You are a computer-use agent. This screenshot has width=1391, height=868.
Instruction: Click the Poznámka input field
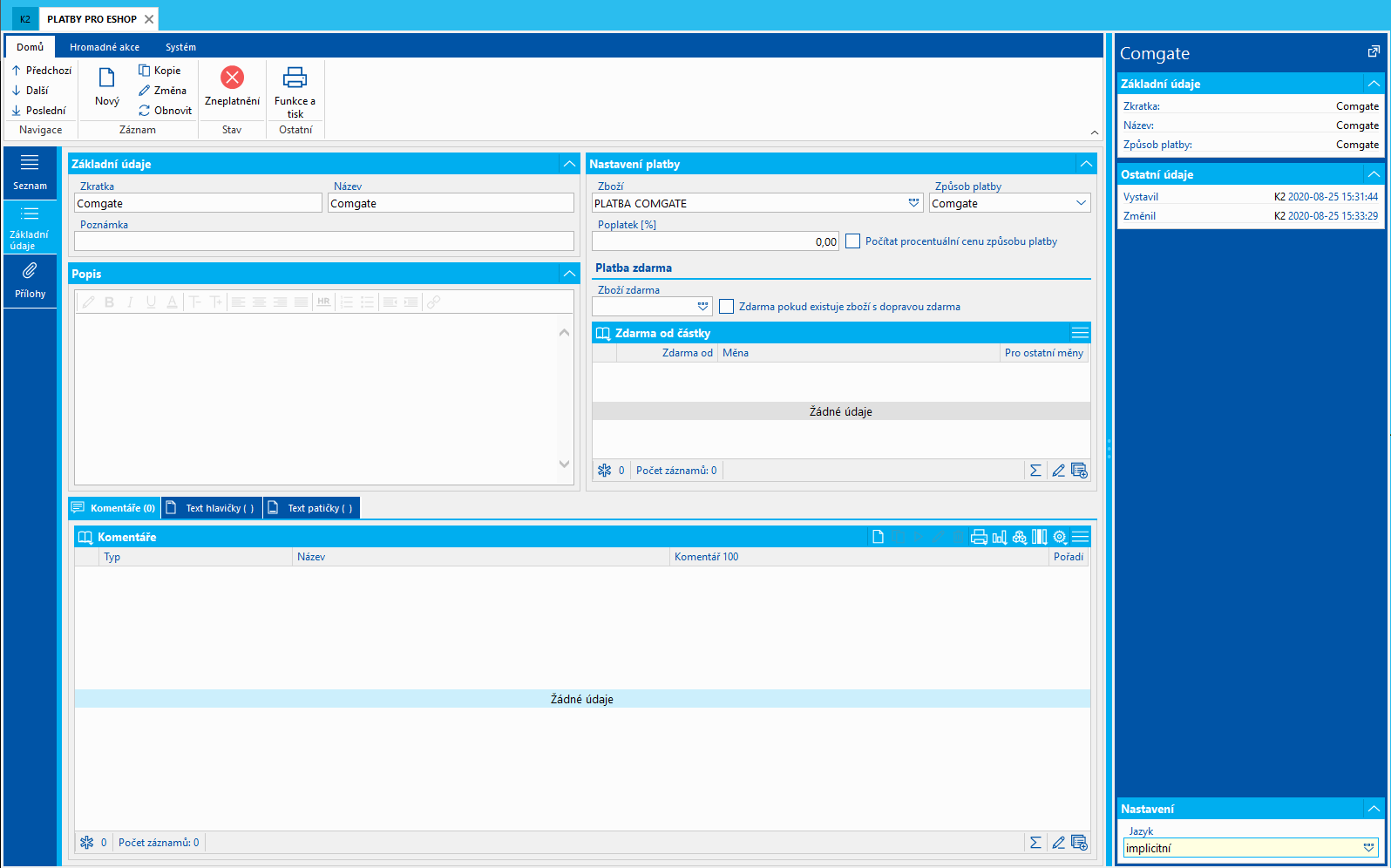[x=324, y=241]
